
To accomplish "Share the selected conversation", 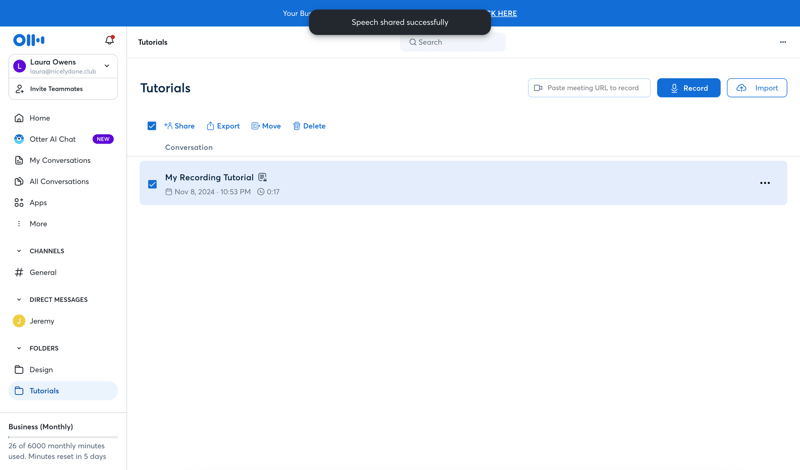I will pyautogui.click(x=179, y=126).
